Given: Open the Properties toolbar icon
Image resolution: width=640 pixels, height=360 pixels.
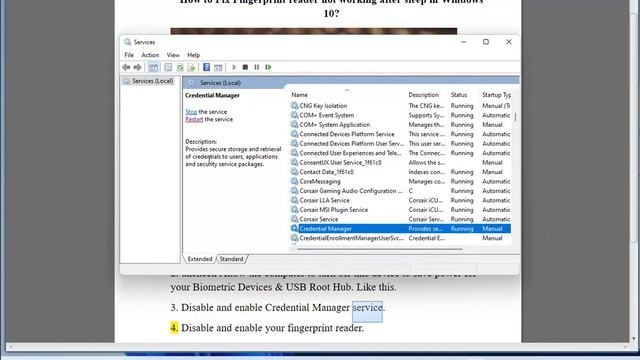Looking at the screenshot, I should coord(168,67).
